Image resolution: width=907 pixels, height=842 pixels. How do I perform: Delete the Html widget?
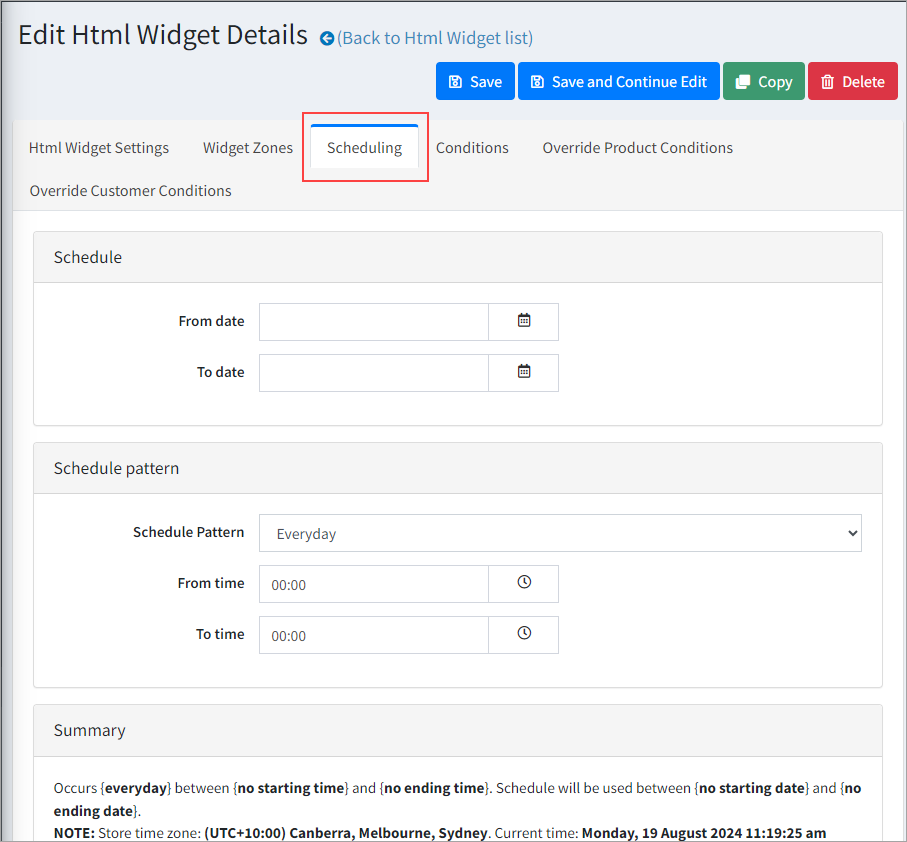point(852,82)
